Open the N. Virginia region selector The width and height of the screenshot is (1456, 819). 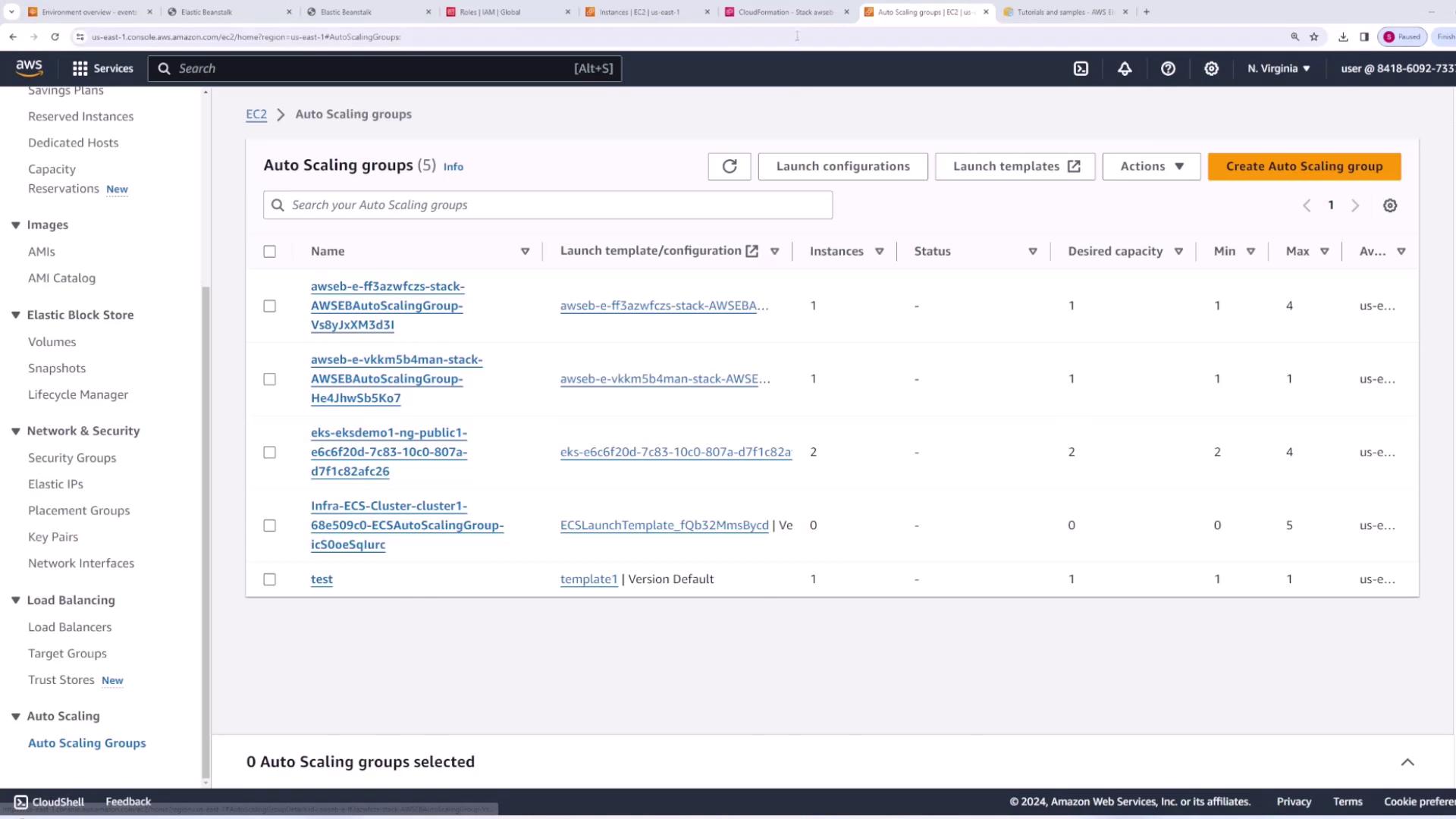pos(1279,68)
